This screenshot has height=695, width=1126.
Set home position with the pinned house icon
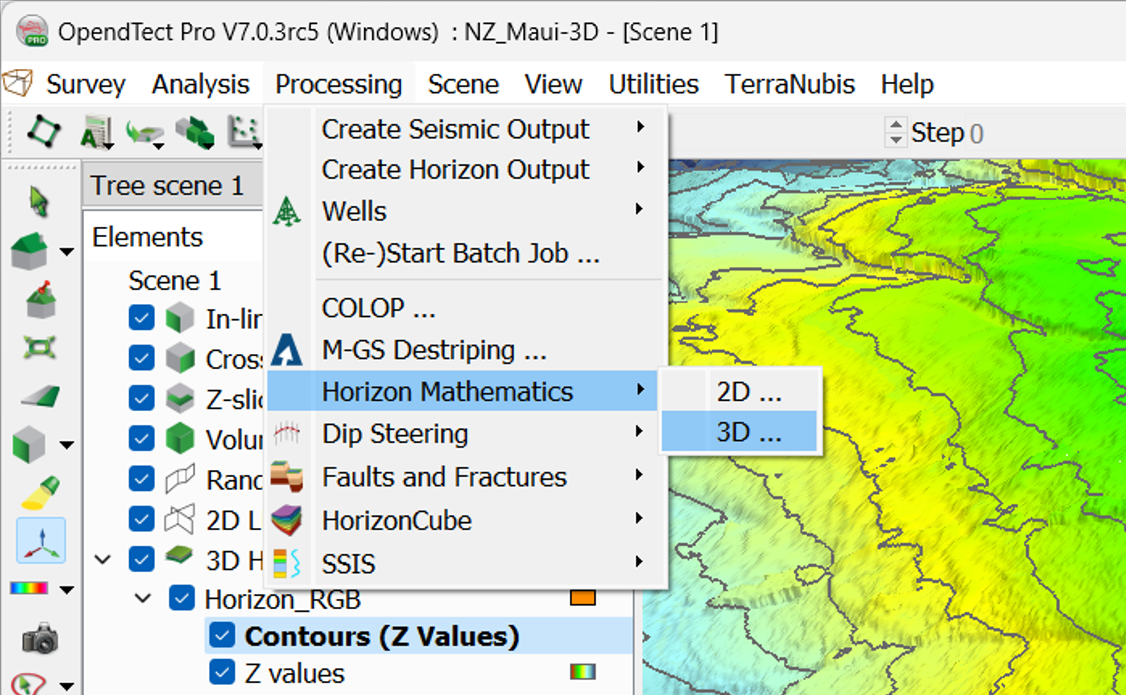(40, 299)
